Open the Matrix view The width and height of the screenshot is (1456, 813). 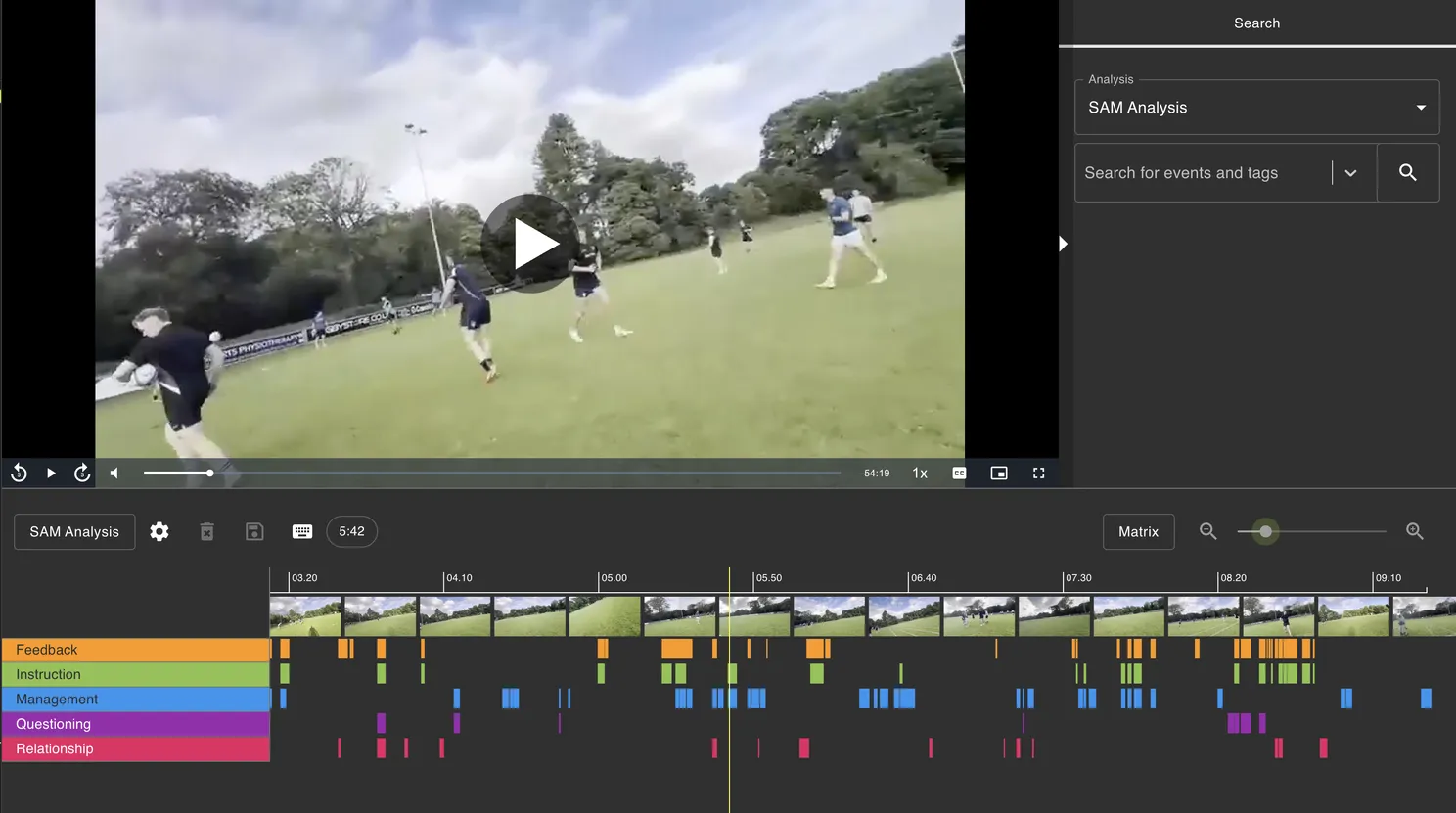click(x=1139, y=532)
